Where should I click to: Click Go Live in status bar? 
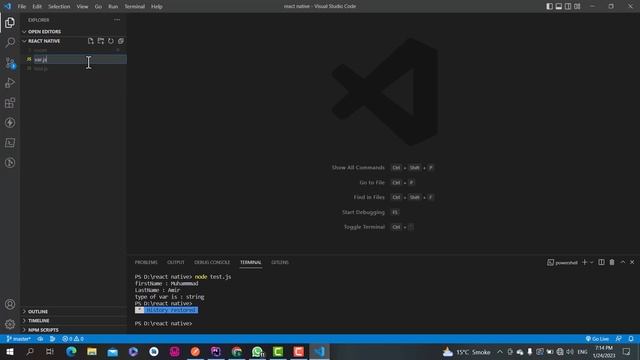pyautogui.click(x=597, y=339)
